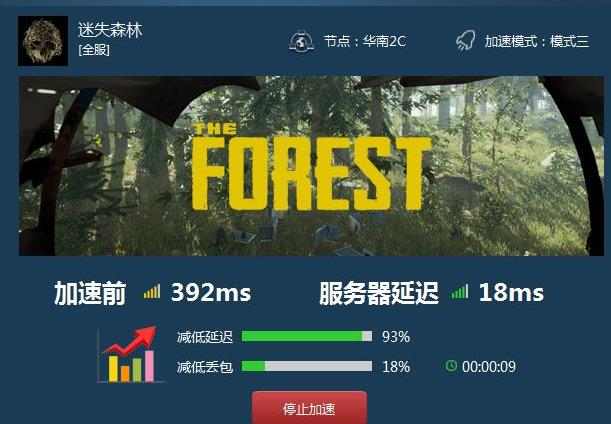Click the 减低丢包 label

coord(205,367)
